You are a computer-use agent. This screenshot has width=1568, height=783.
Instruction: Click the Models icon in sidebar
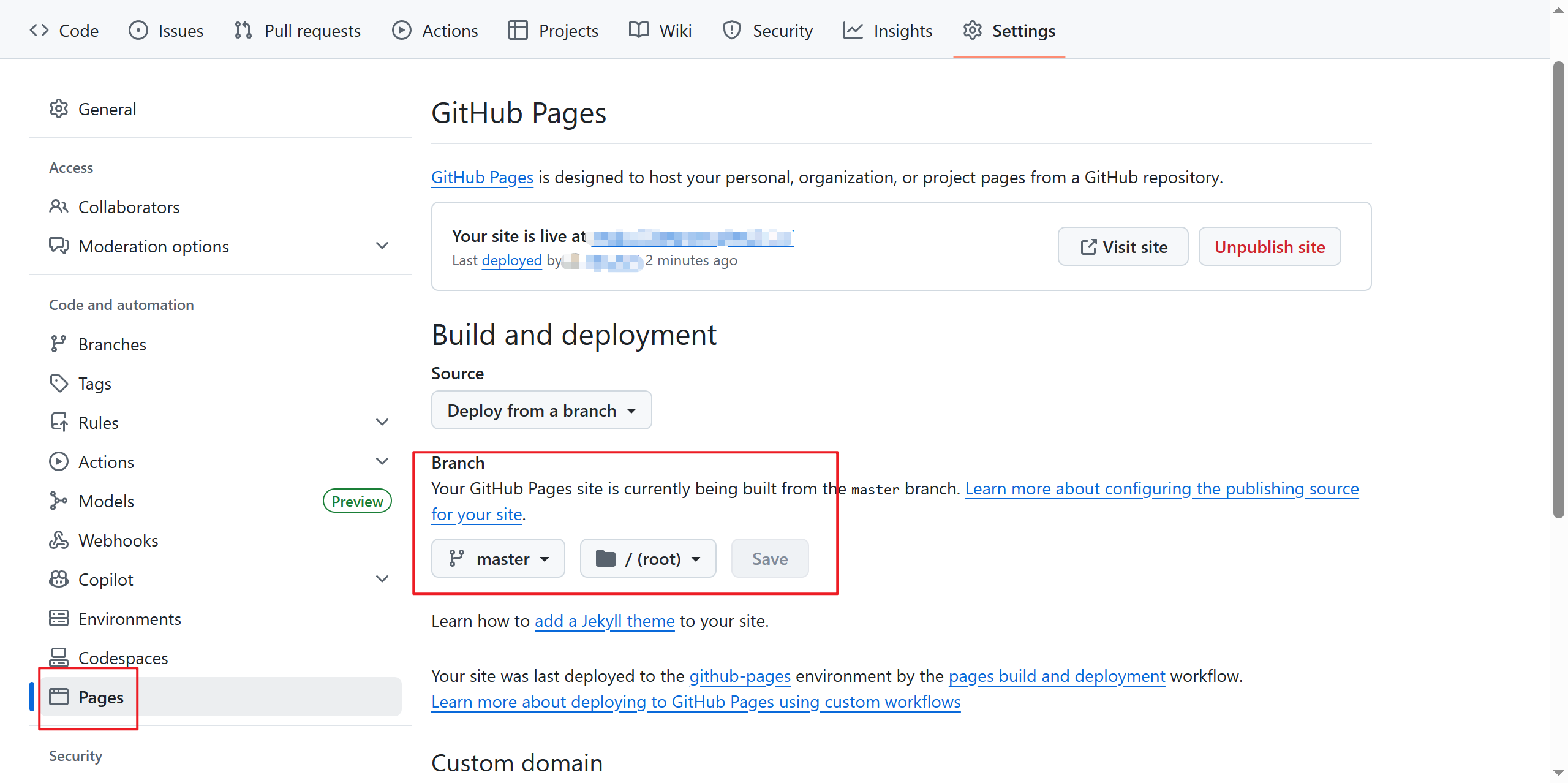click(x=59, y=501)
